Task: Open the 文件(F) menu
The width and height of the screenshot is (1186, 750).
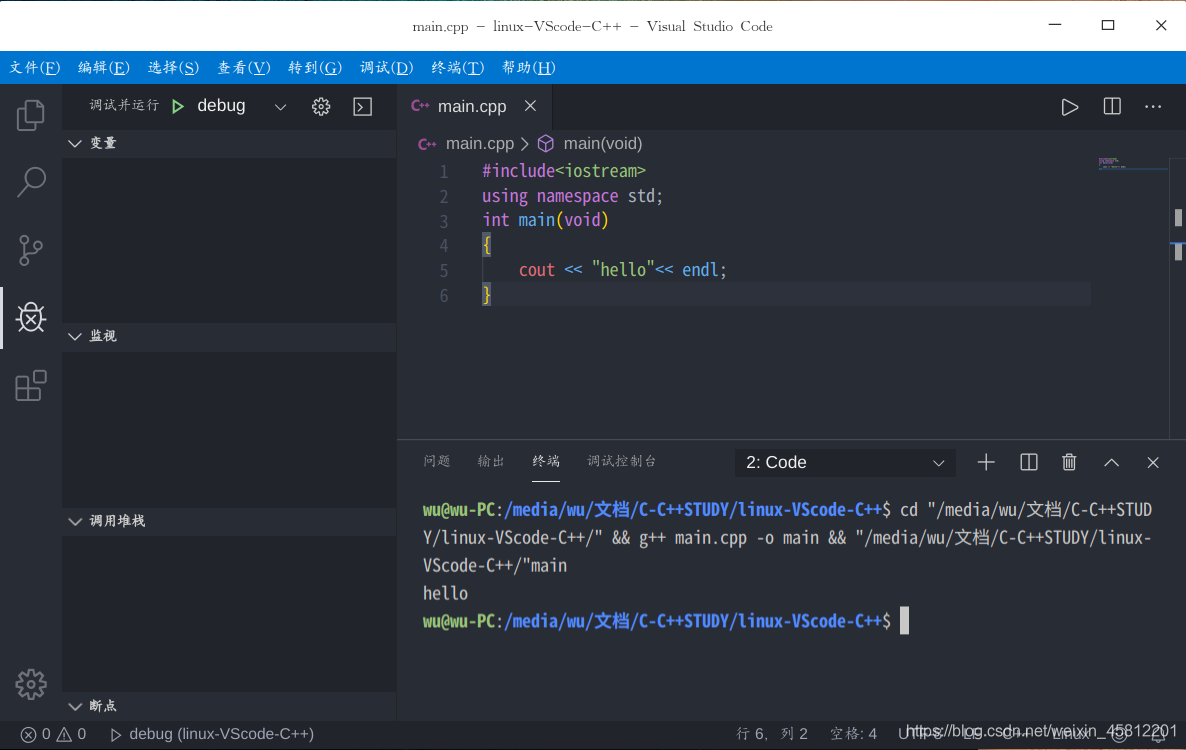Action: [35, 68]
